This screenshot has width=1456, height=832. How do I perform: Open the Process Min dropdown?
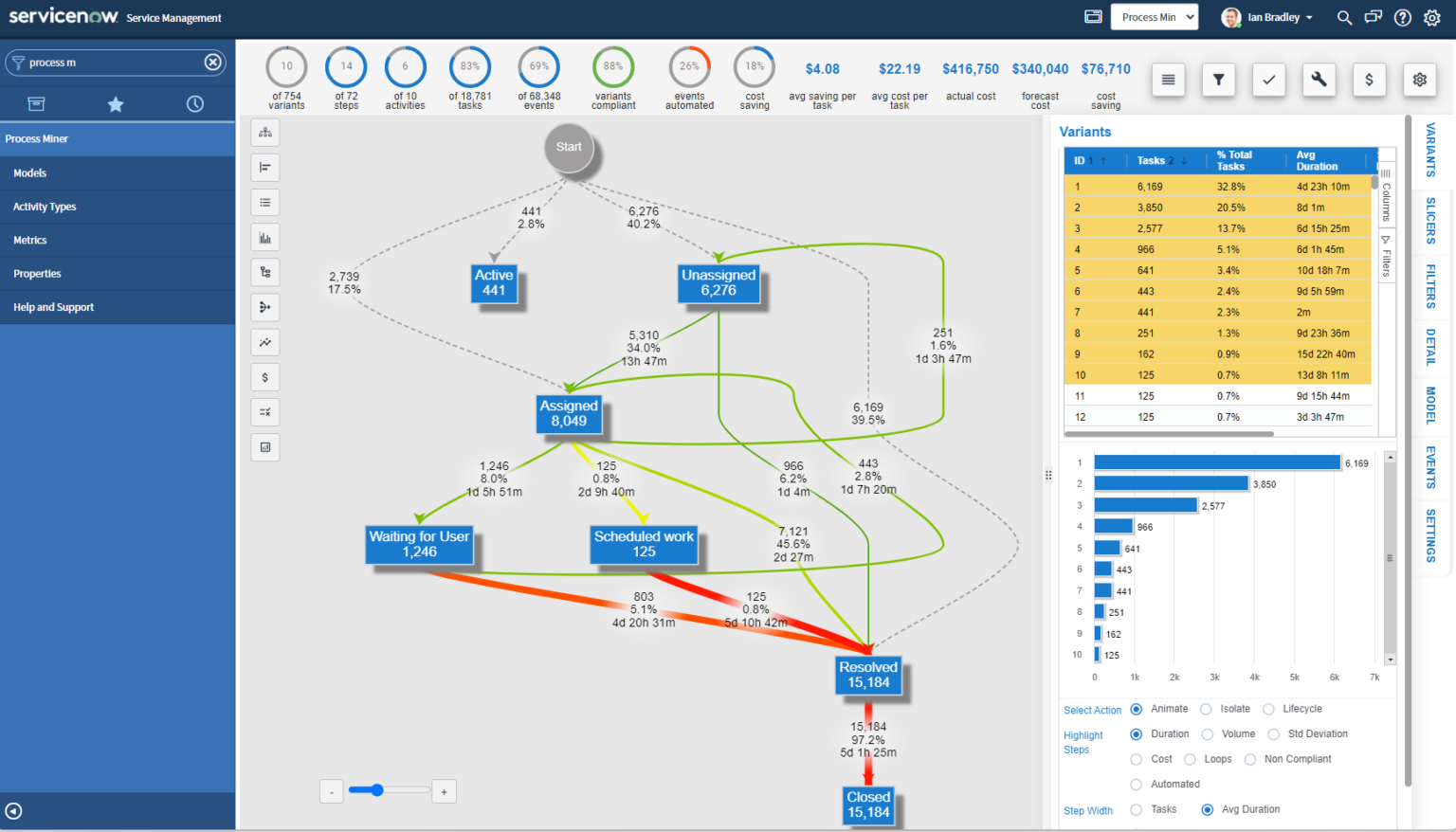point(1156,17)
